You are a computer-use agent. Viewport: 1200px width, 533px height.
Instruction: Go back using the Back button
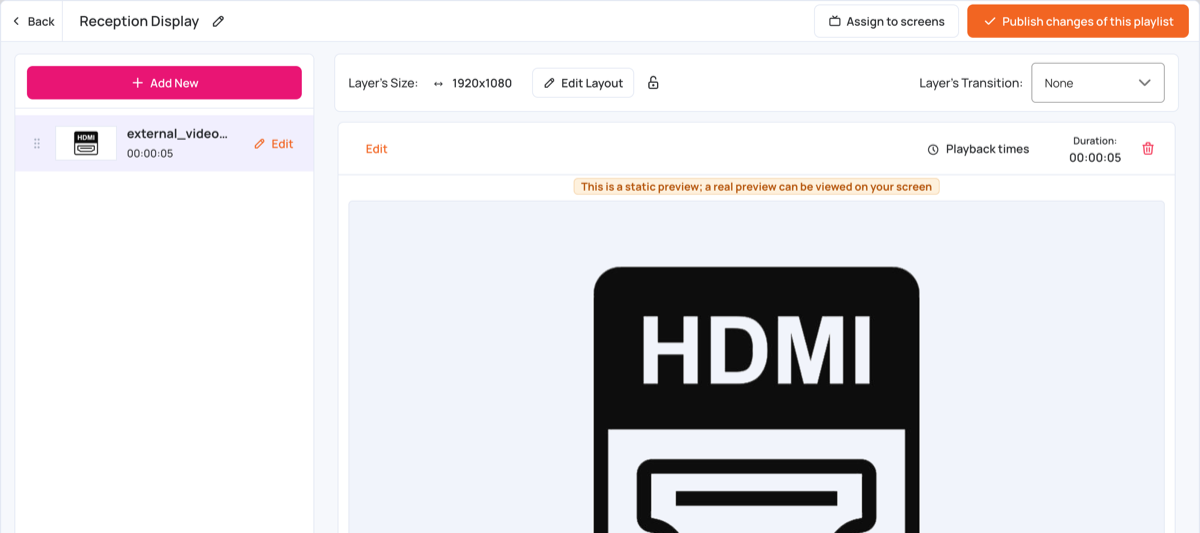33,21
